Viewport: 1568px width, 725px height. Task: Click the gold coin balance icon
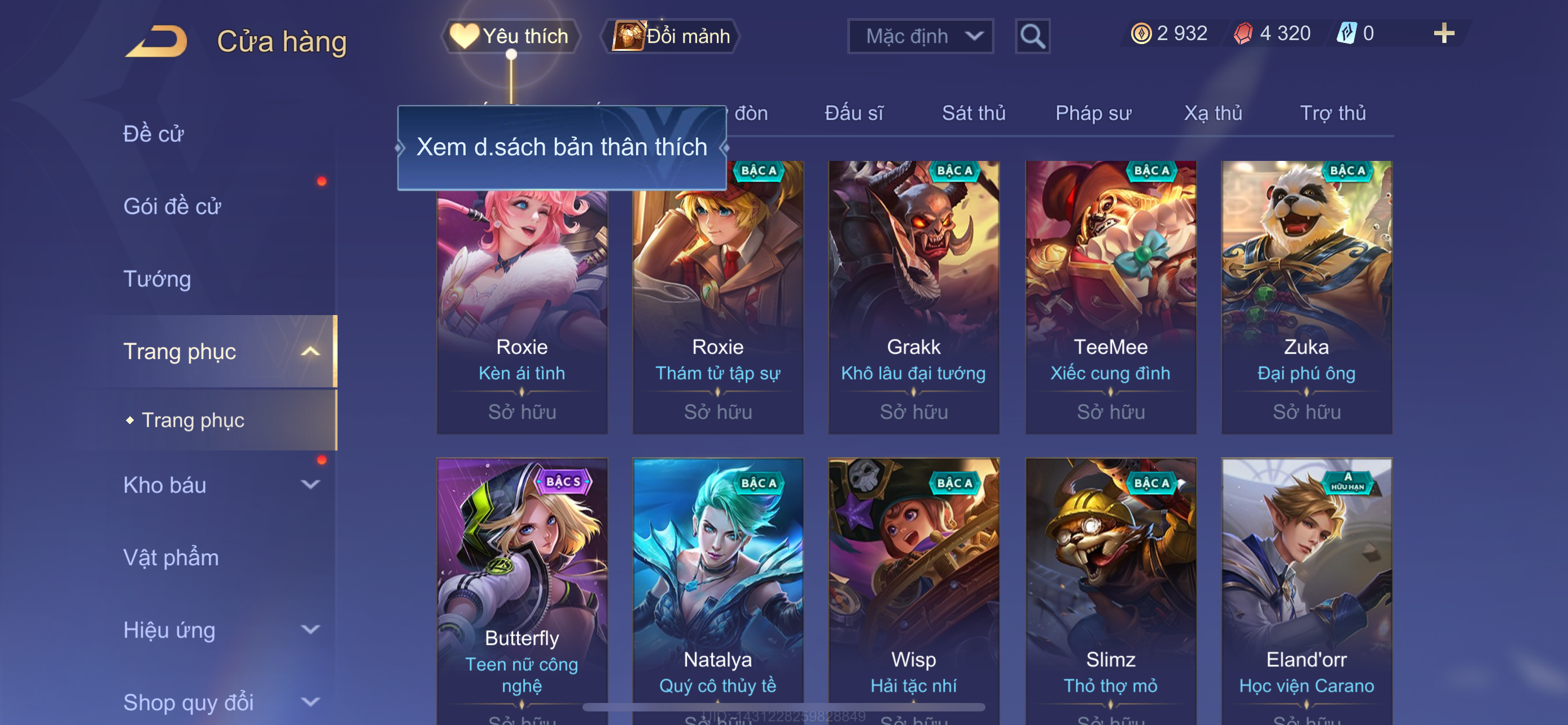[x=1141, y=33]
